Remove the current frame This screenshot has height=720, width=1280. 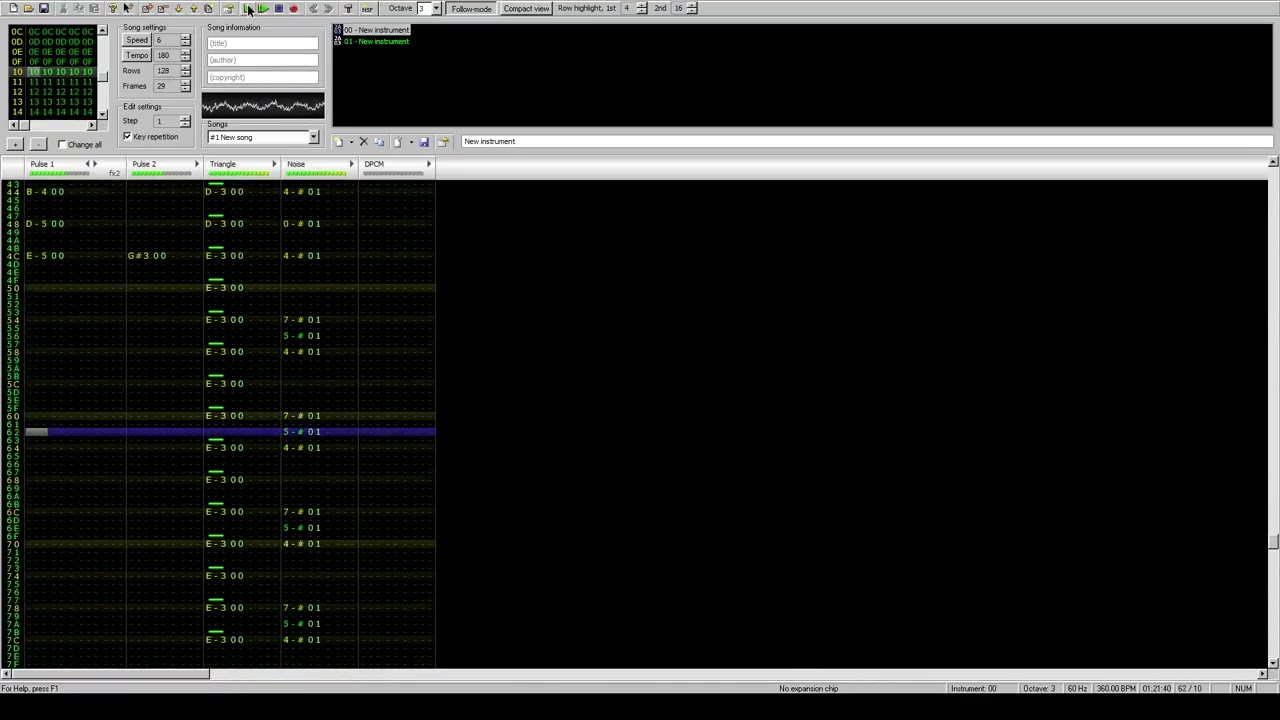pos(162,8)
